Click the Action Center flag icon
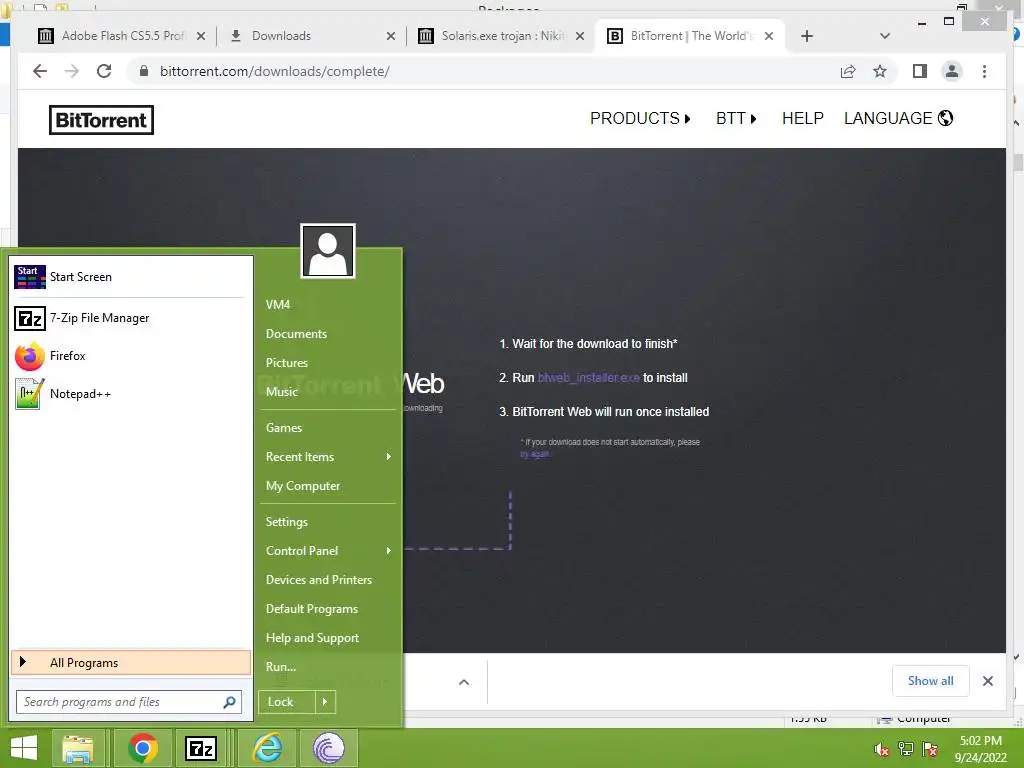The height and width of the screenshot is (768, 1024). click(x=930, y=749)
